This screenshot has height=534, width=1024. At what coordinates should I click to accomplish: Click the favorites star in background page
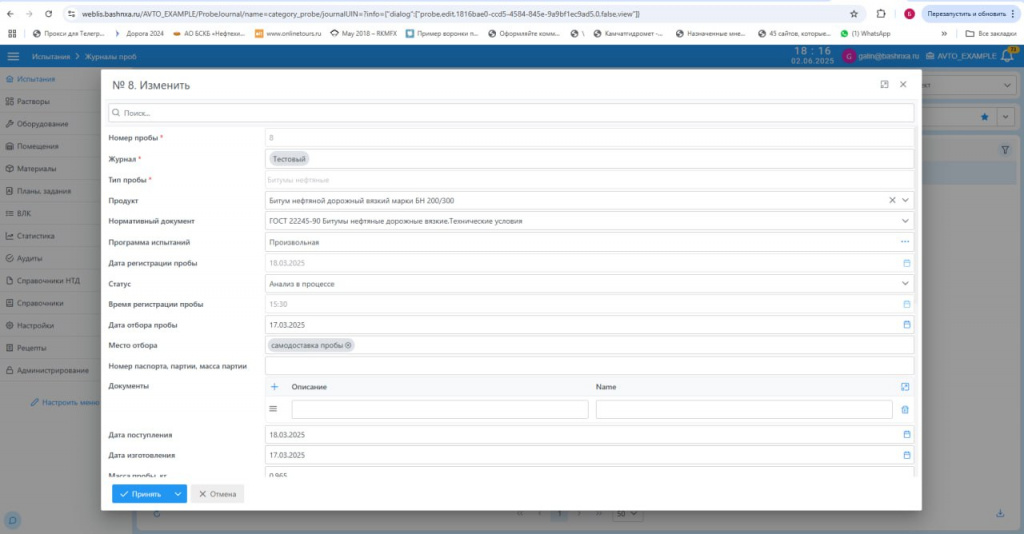click(x=984, y=117)
